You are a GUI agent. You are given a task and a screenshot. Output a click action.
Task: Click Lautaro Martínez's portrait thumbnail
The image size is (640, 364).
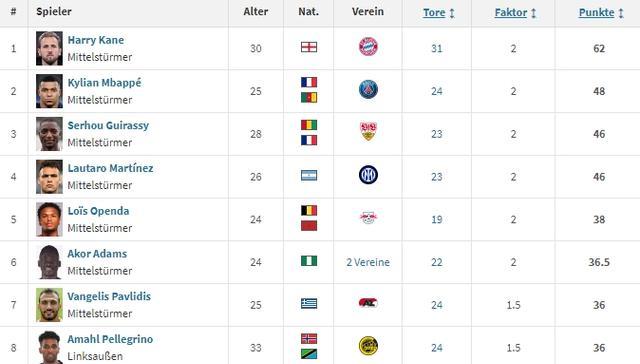49,177
